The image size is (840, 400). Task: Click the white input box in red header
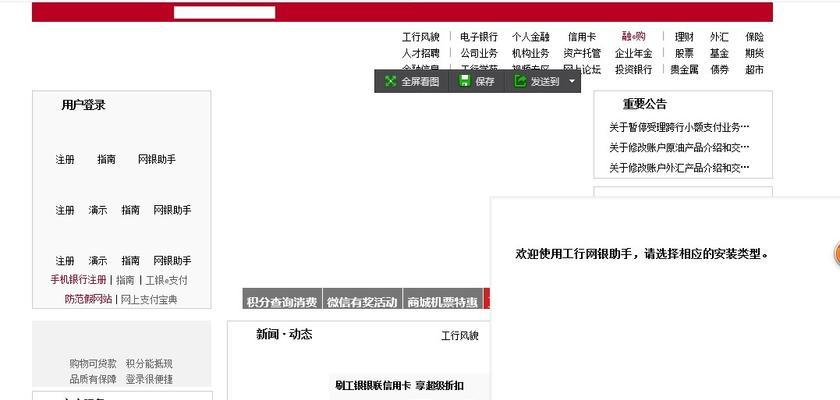(x=224, y=12)
